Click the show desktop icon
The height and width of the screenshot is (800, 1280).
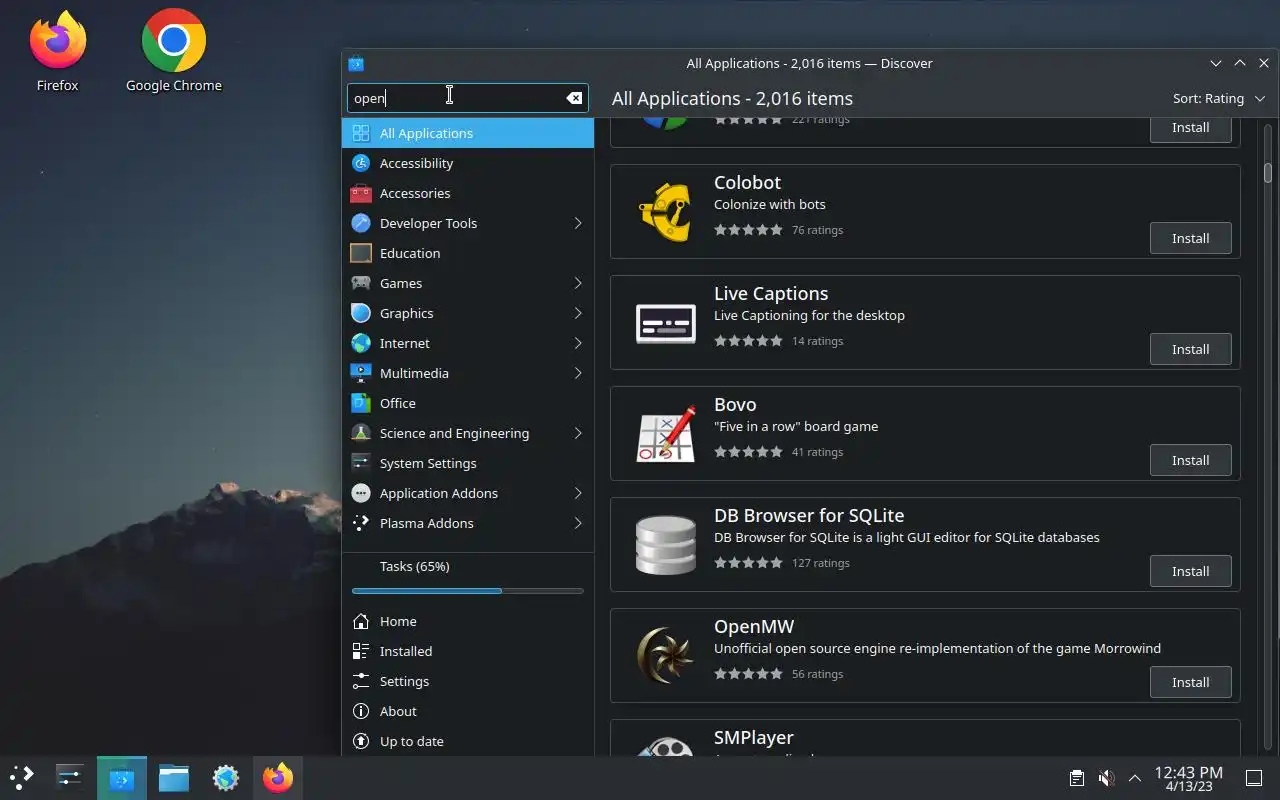(x=1254, y=778)
